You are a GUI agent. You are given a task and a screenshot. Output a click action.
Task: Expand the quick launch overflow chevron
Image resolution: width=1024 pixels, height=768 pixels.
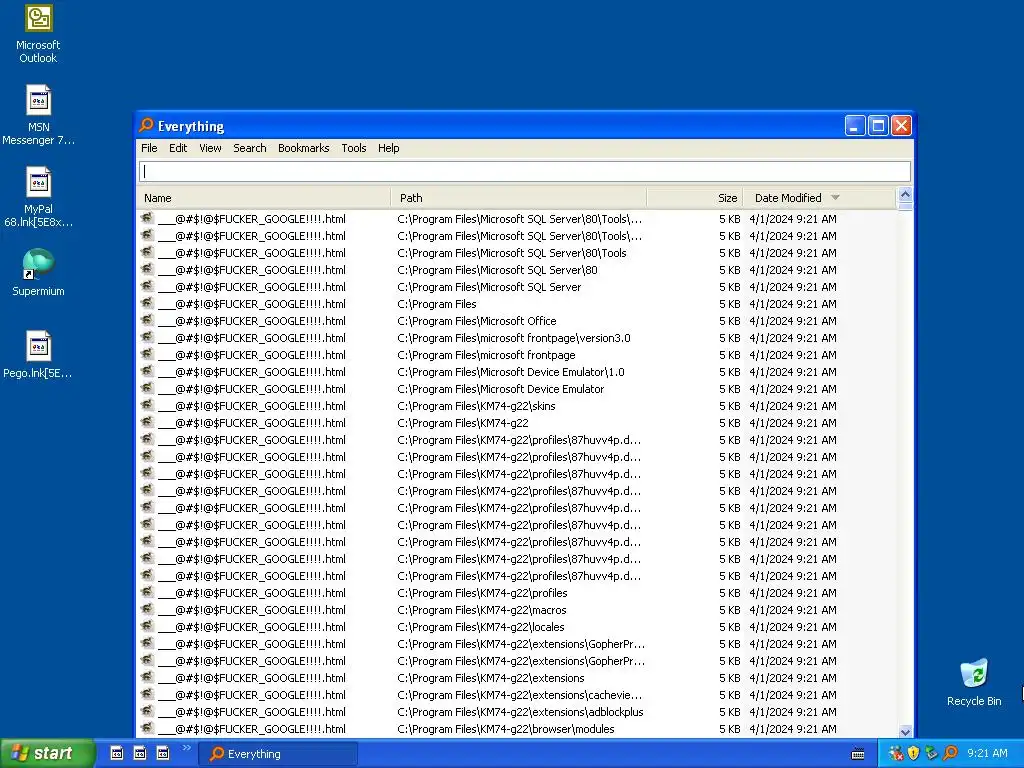(187, 748)
